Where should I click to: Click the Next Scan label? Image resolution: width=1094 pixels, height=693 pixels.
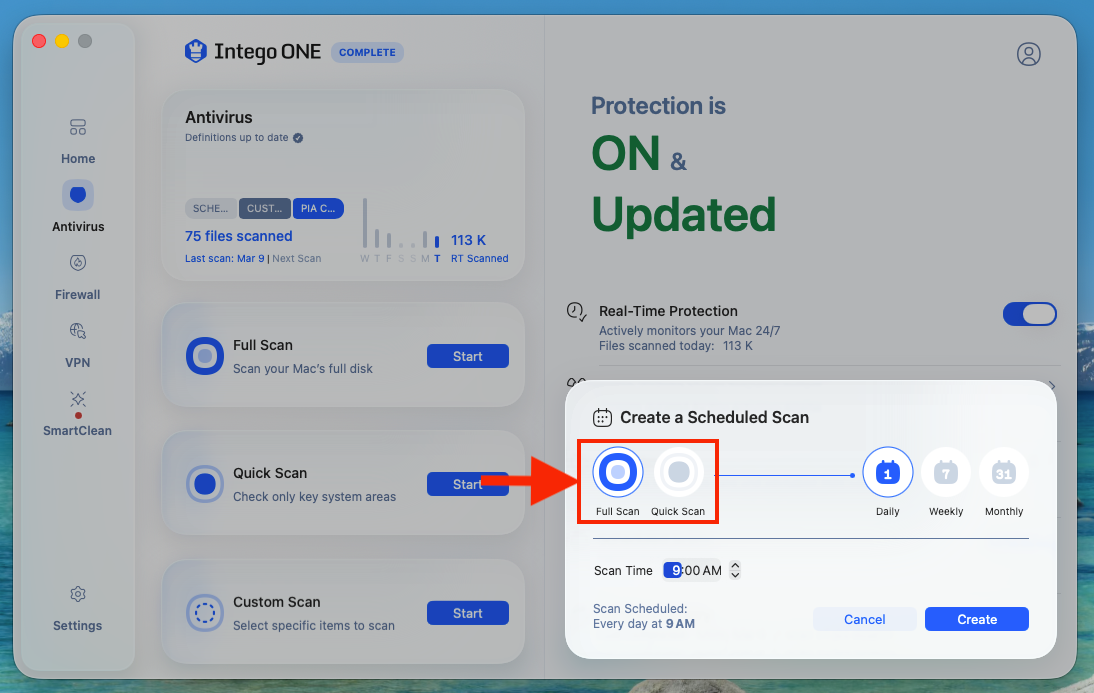(297, 258)
